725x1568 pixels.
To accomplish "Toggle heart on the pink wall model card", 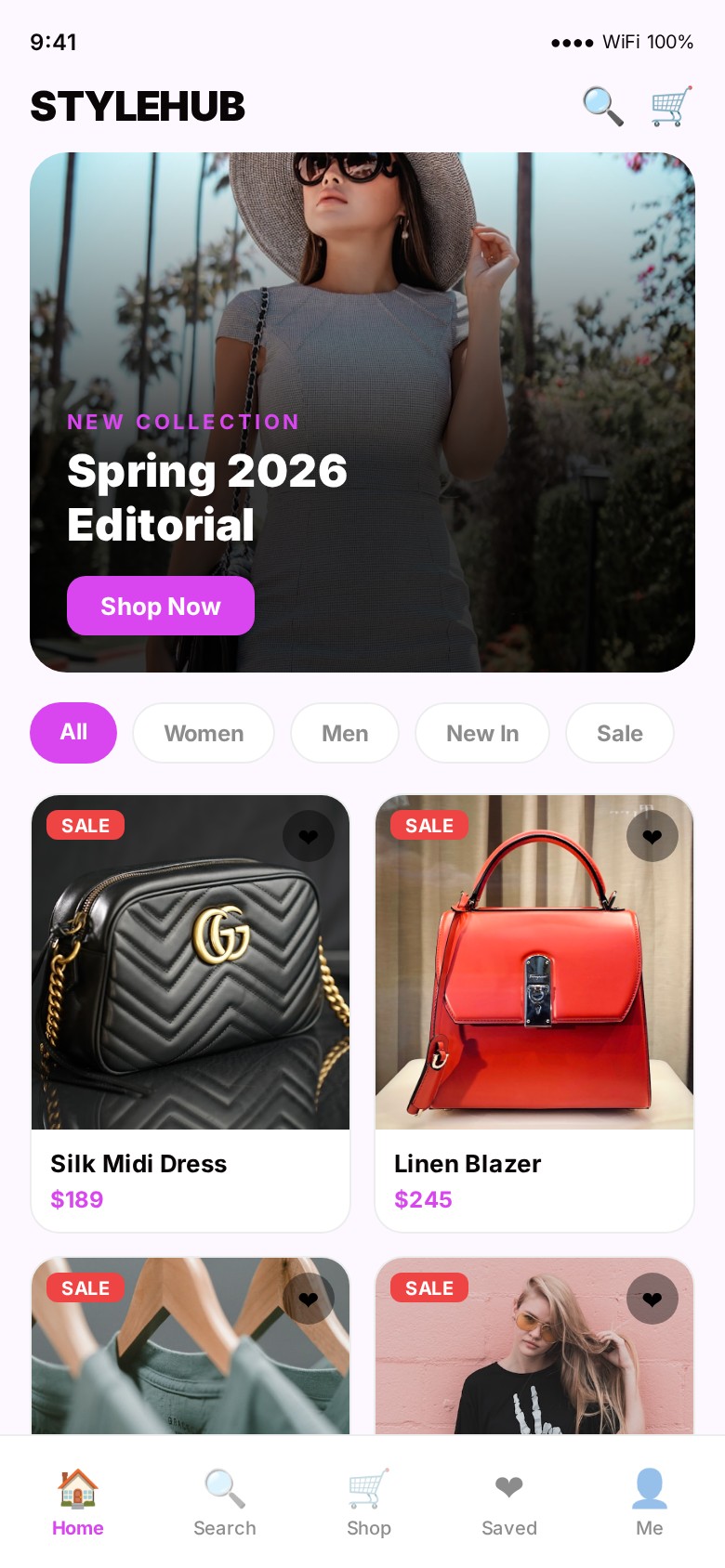I will 652,1299.
